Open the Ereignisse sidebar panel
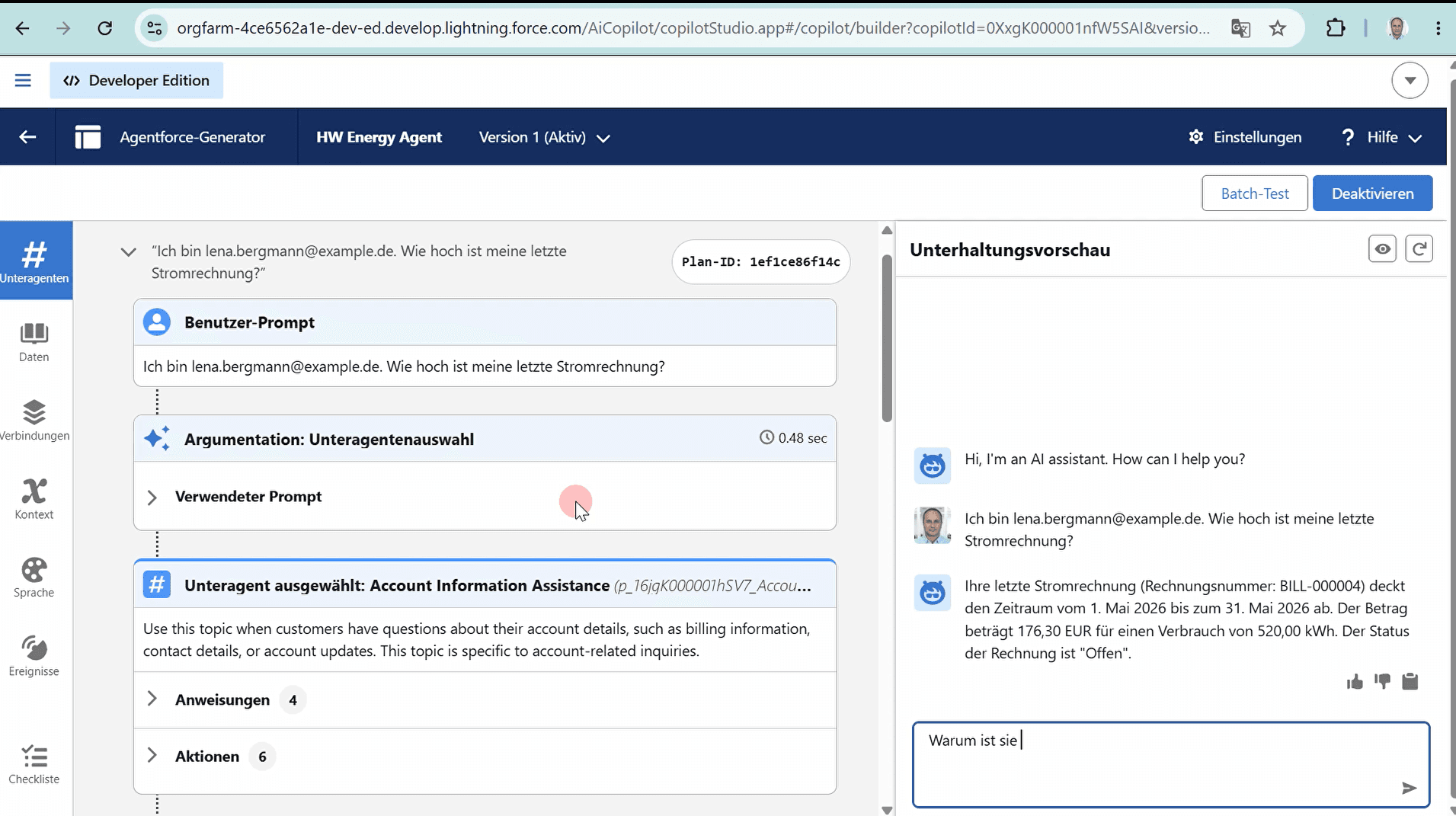Screen dimensions: 1456x816 tap(34, 656)
